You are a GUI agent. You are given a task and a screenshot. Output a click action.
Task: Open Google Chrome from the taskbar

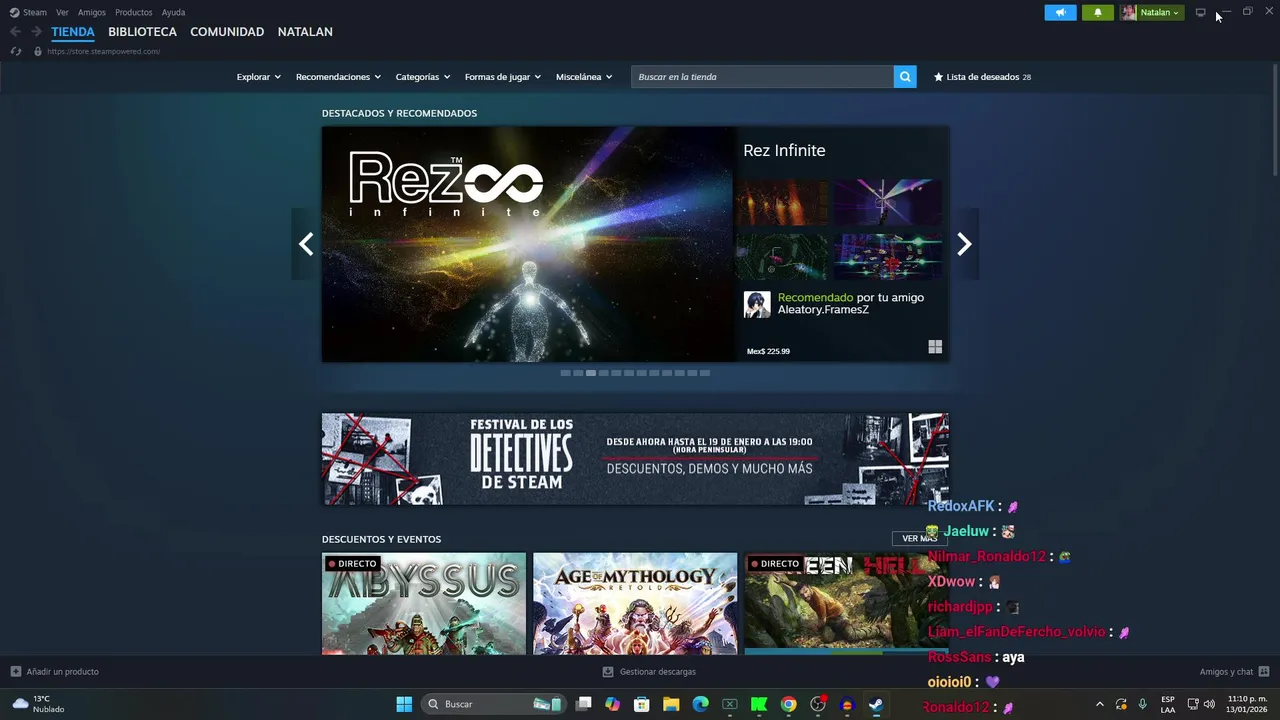788,704
